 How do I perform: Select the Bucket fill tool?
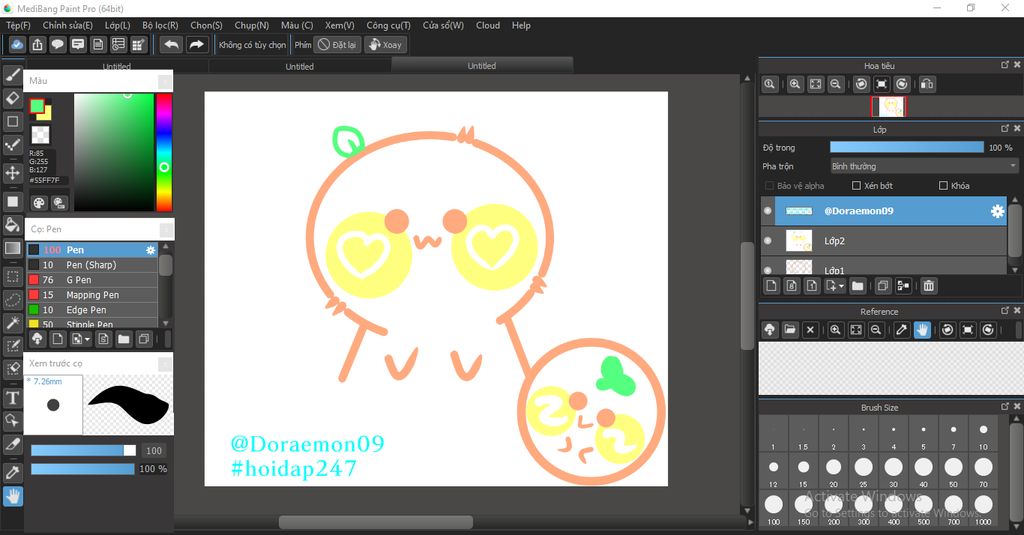[x=12, y=225]
